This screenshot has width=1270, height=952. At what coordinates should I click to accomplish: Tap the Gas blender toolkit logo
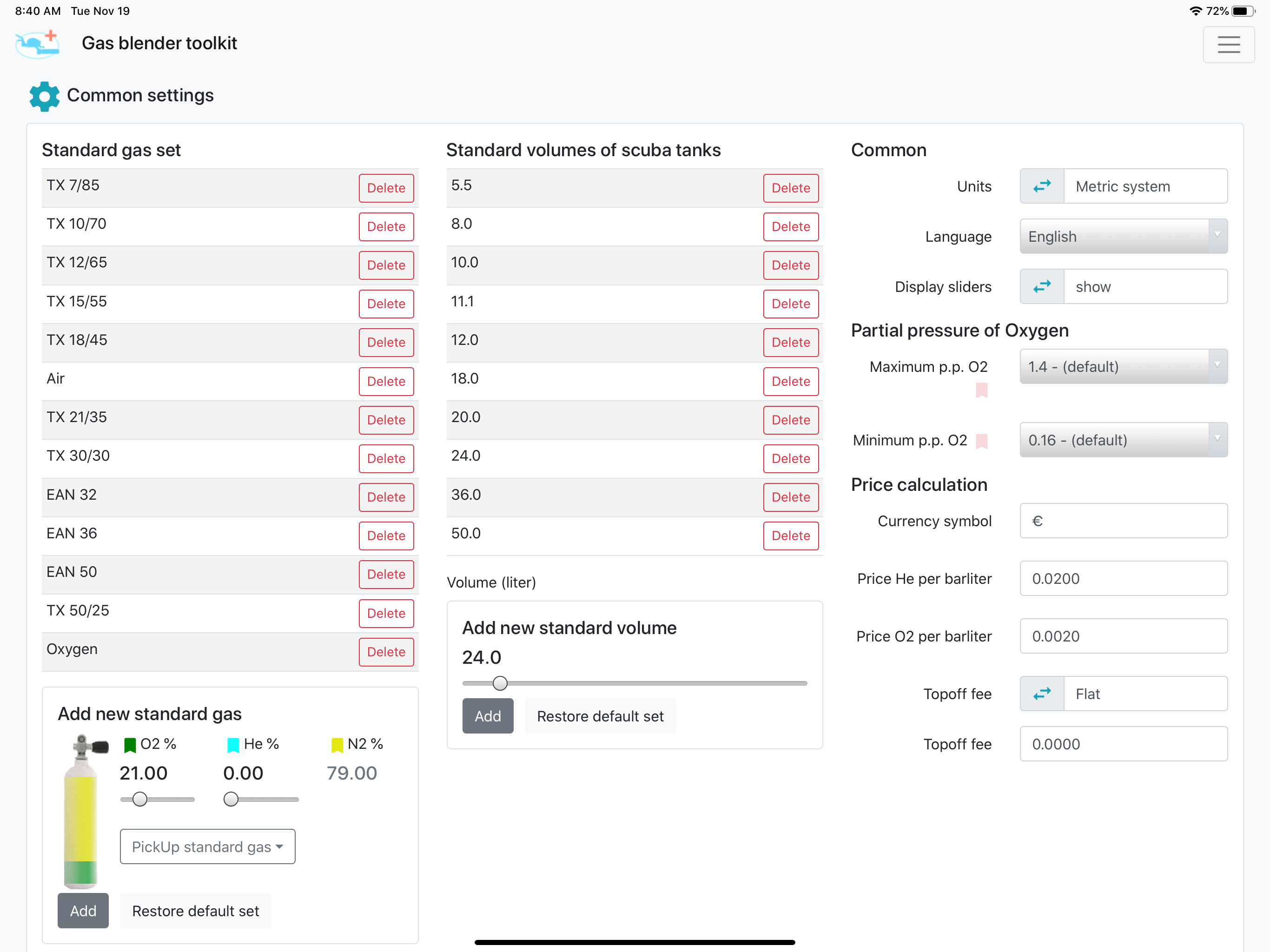tap(37, 44)
